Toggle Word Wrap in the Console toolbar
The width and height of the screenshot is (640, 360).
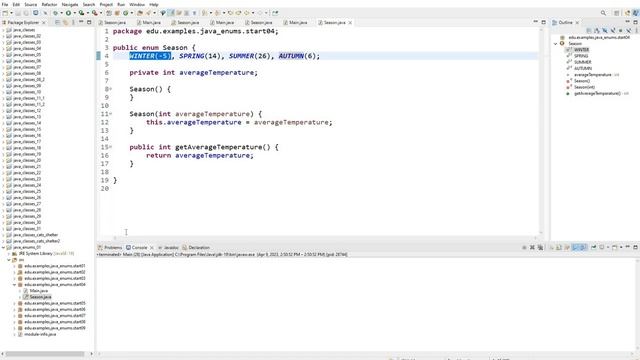[567, 247]
